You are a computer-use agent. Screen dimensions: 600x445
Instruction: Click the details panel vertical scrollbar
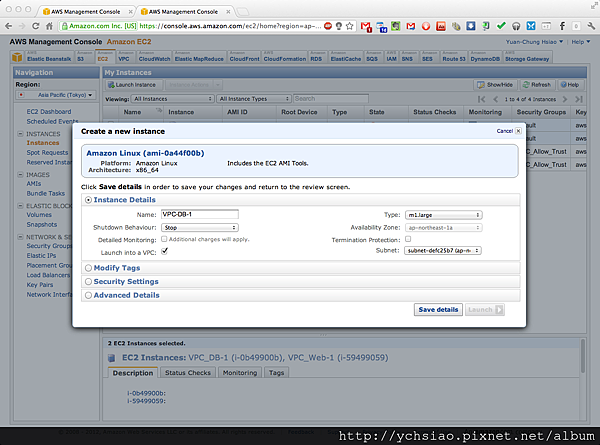pyautogui.click(x=582, y=356)
